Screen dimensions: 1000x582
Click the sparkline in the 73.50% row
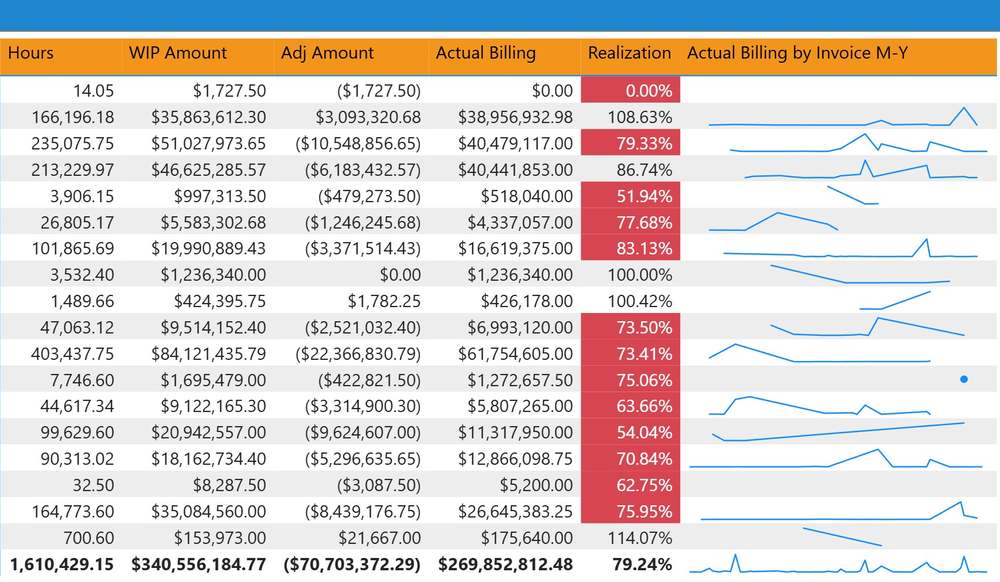click(867, 326)
